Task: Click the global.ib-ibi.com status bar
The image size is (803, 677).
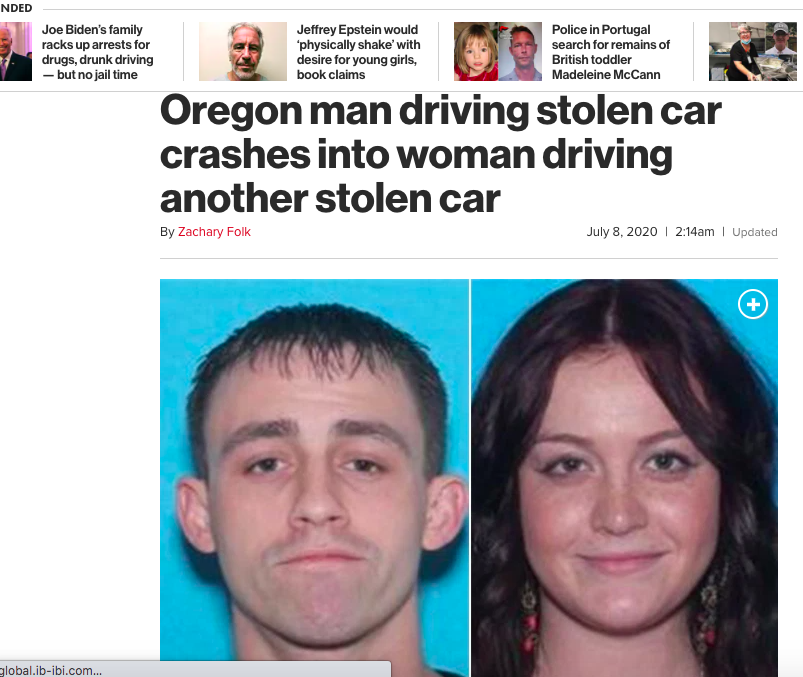Action: pyautogui.click(x=196, y=670)
